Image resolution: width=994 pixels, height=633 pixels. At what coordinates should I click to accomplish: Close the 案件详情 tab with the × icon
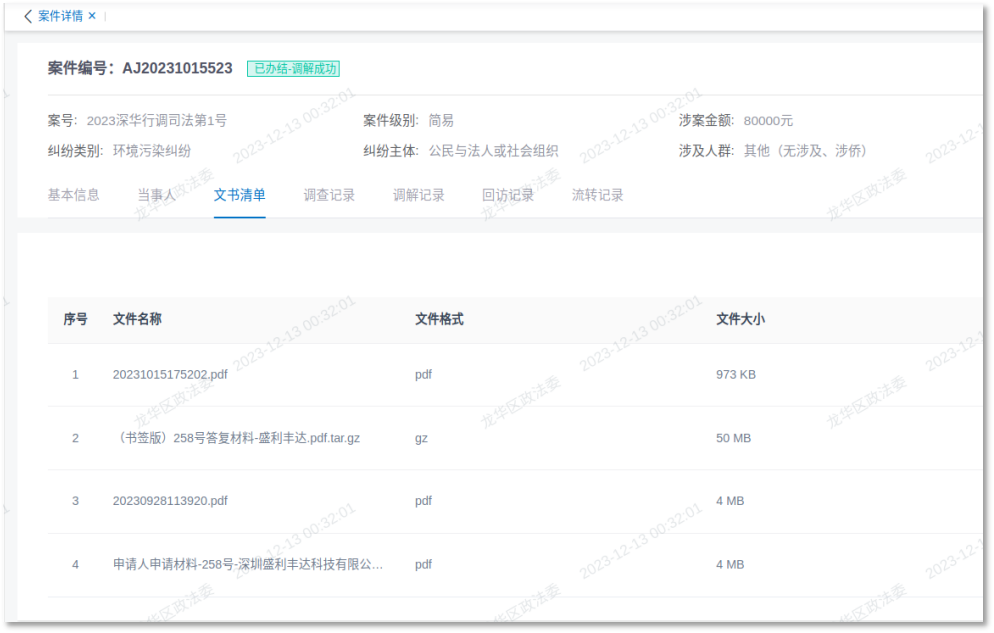point(92,16)
